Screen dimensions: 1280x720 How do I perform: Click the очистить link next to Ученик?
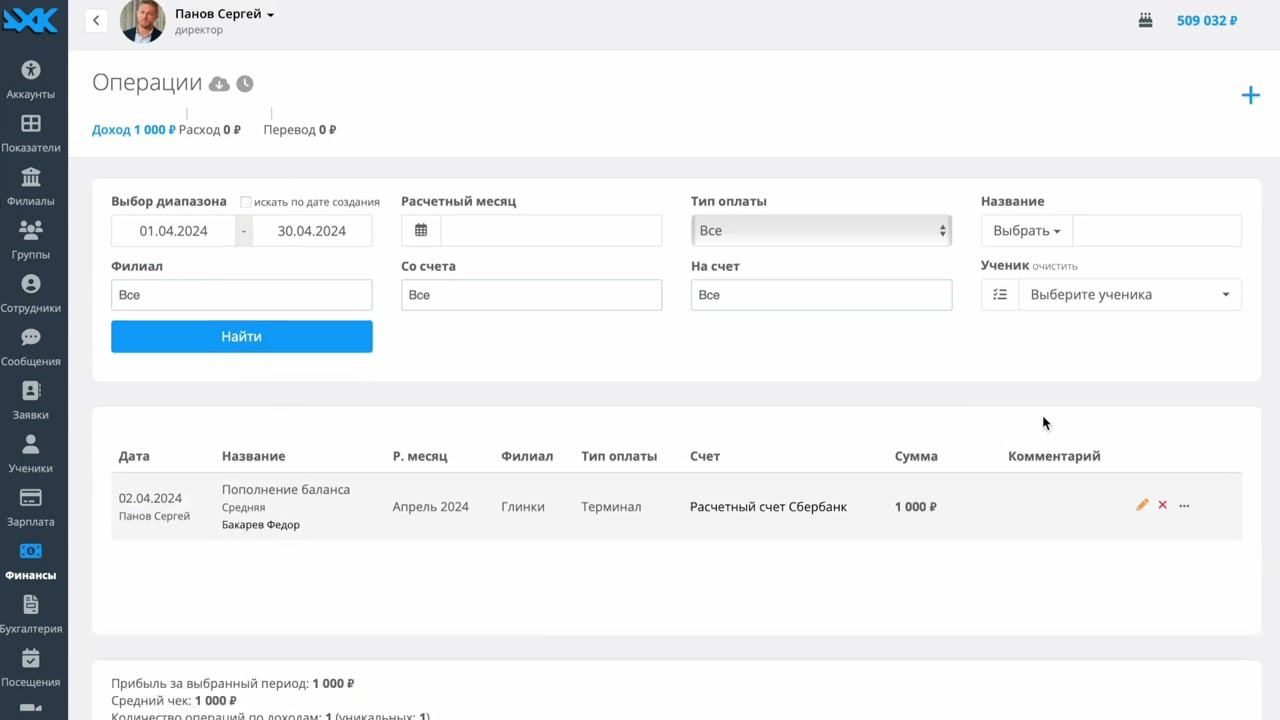click(1055, 267)
